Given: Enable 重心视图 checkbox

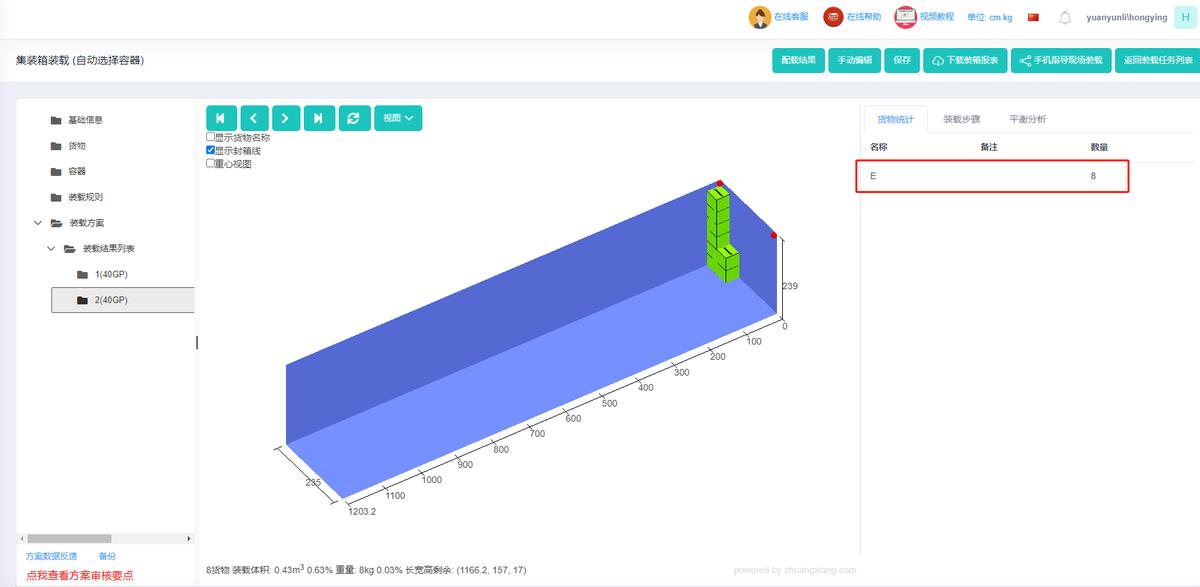Looking at the screenshot, I should coord(211,163).
